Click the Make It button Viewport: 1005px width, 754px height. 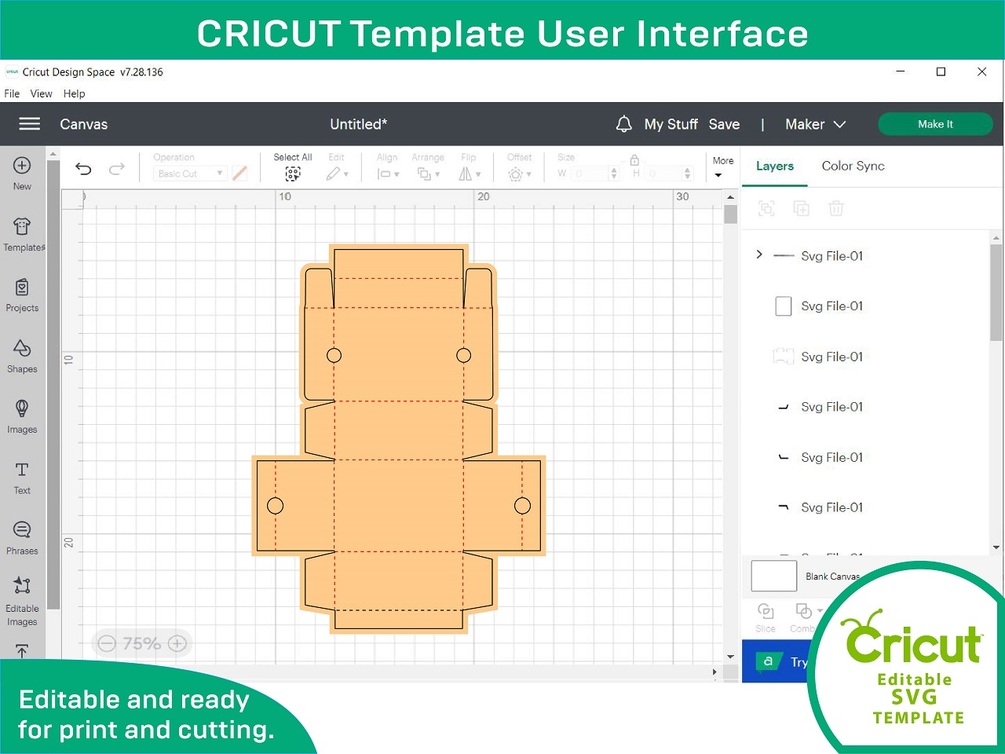[x=935, y=124]
